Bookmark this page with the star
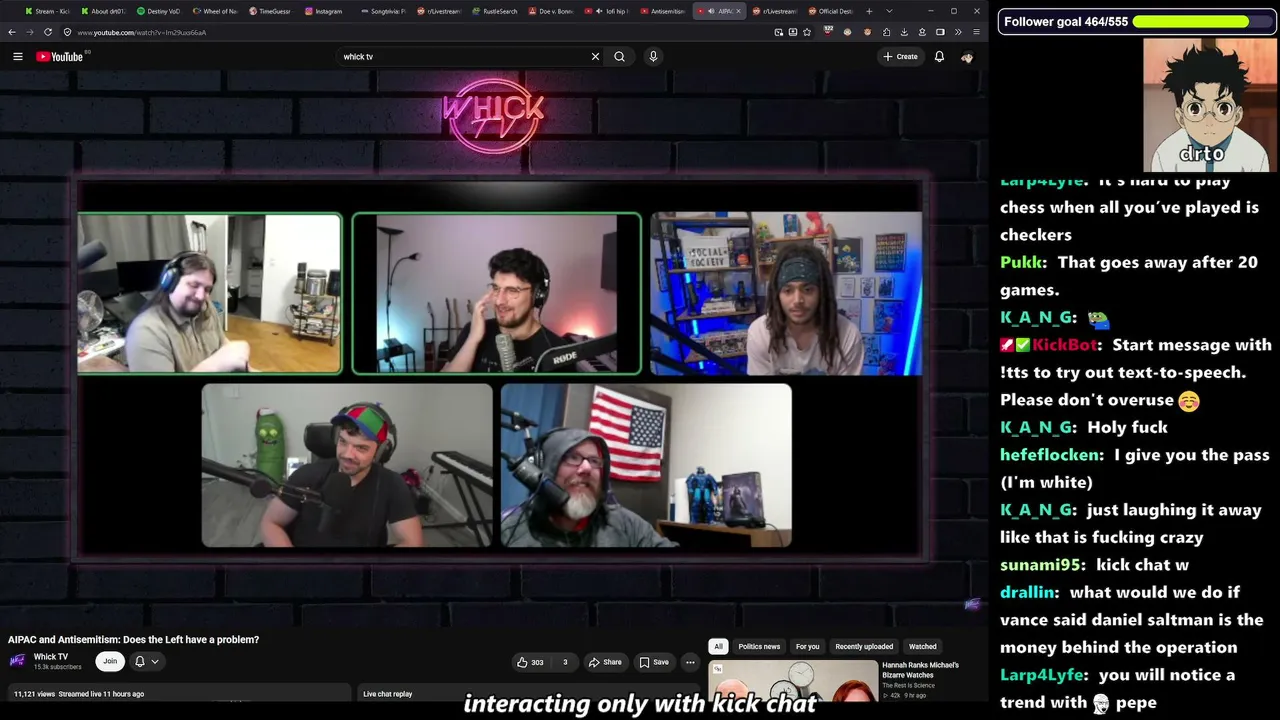The width and height of the screenshot is (1280, 720). 807,32
